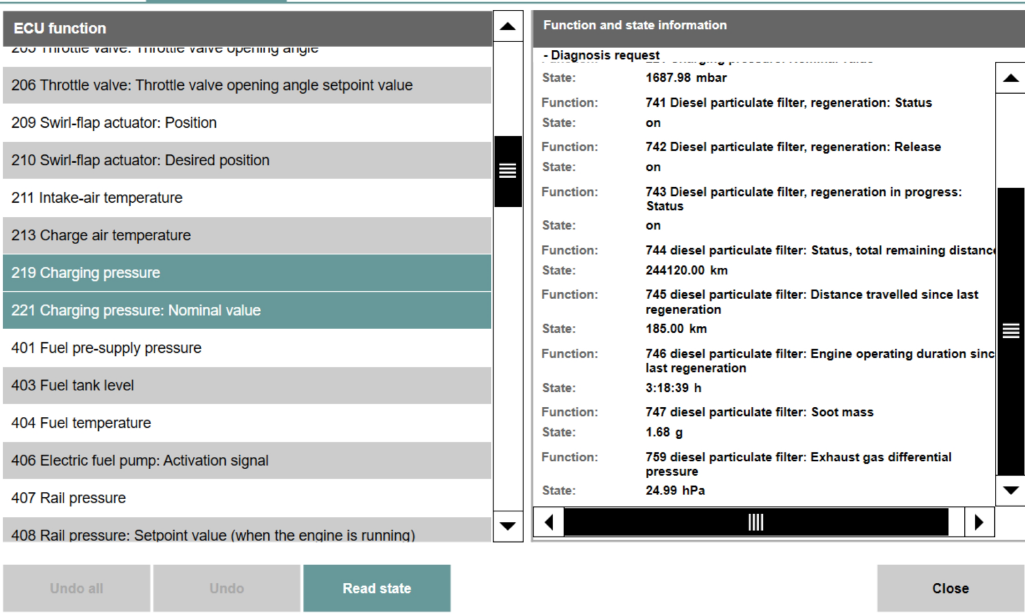This screenshot has width=1025, height=614.
Task: Pick 406 Electric fuel pump: Activation signal
Action: (246, 461)
